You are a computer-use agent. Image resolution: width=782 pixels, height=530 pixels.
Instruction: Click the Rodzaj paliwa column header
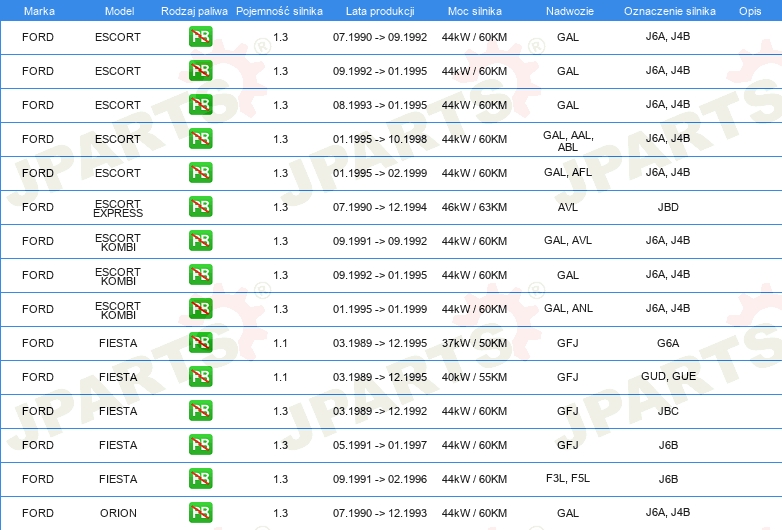click(194, 11)
